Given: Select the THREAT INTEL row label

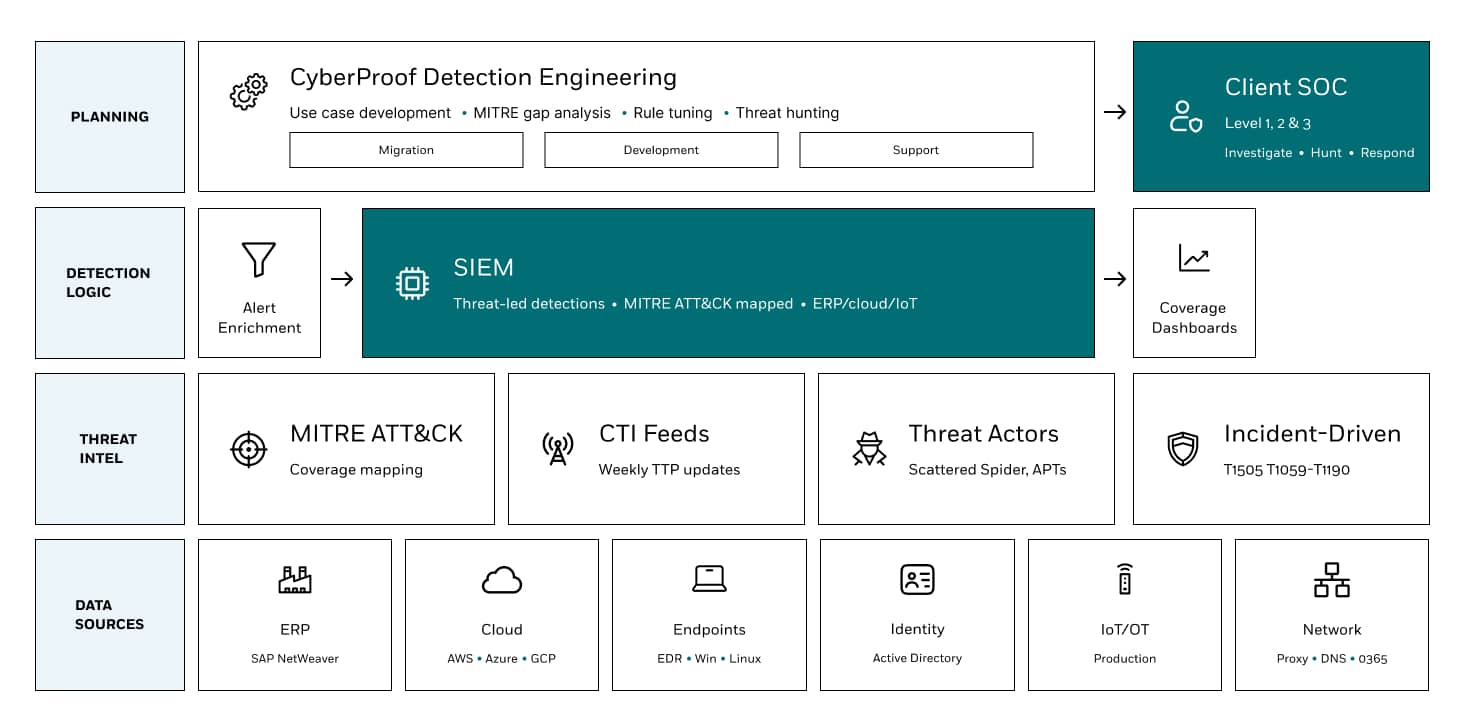Looking at the screenshot, I should pos(108,449).
